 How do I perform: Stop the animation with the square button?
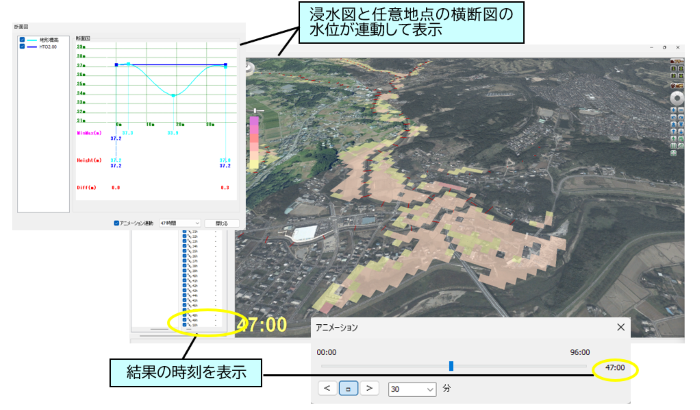click(348, 389)
